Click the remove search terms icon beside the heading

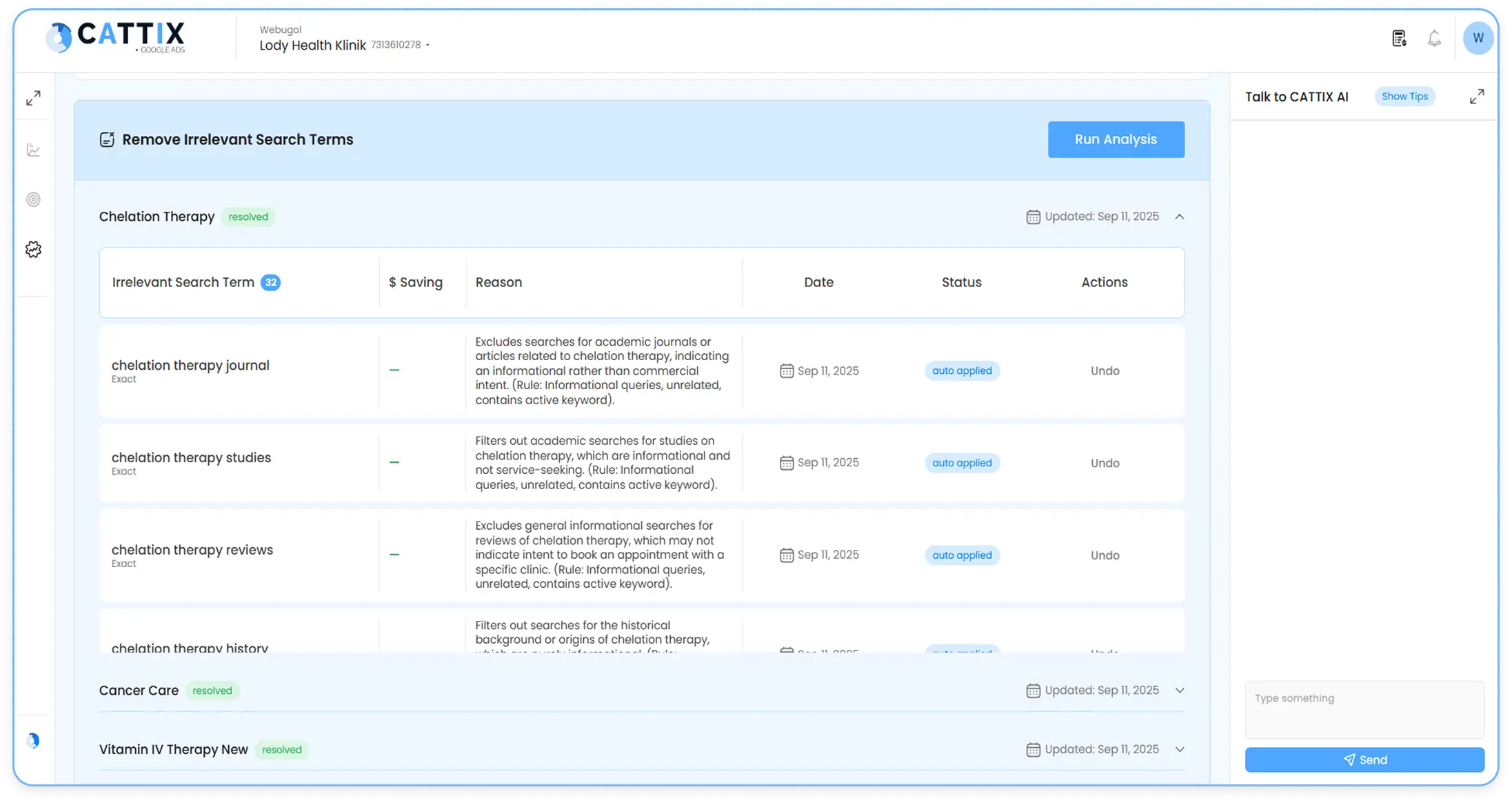click(107, 139)
